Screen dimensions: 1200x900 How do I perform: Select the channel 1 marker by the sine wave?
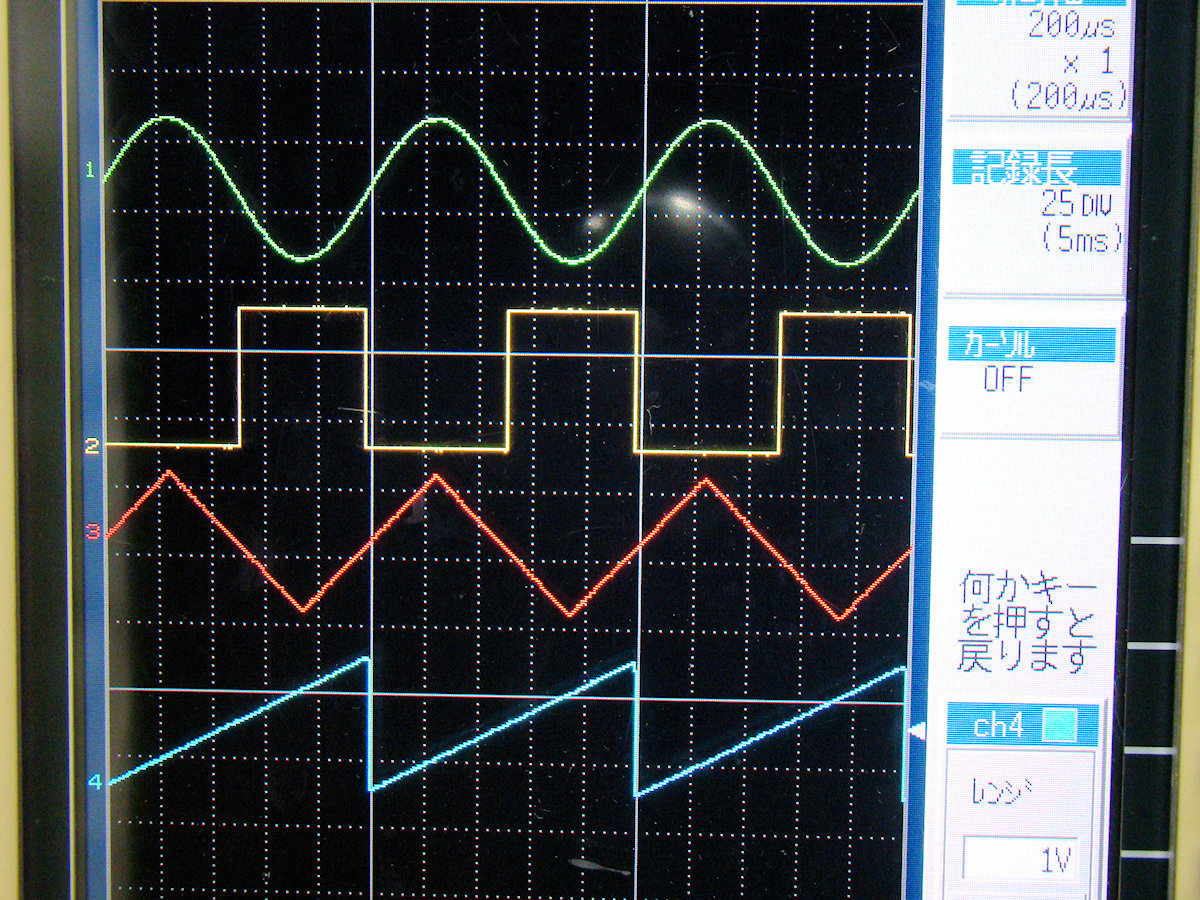coord(90,171)
